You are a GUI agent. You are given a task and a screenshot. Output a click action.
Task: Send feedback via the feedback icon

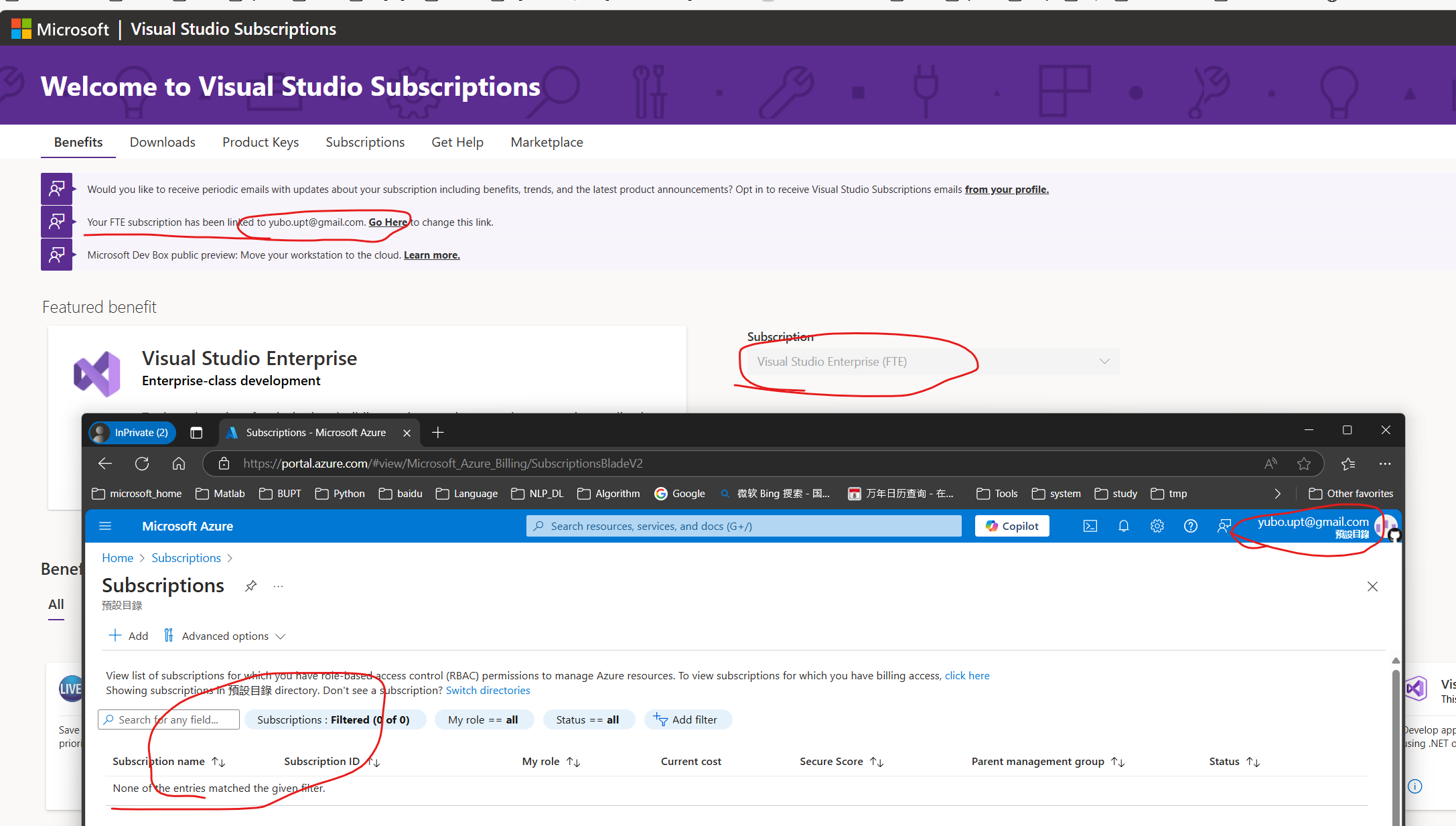pyautogui.click(x=1224, y=526)
